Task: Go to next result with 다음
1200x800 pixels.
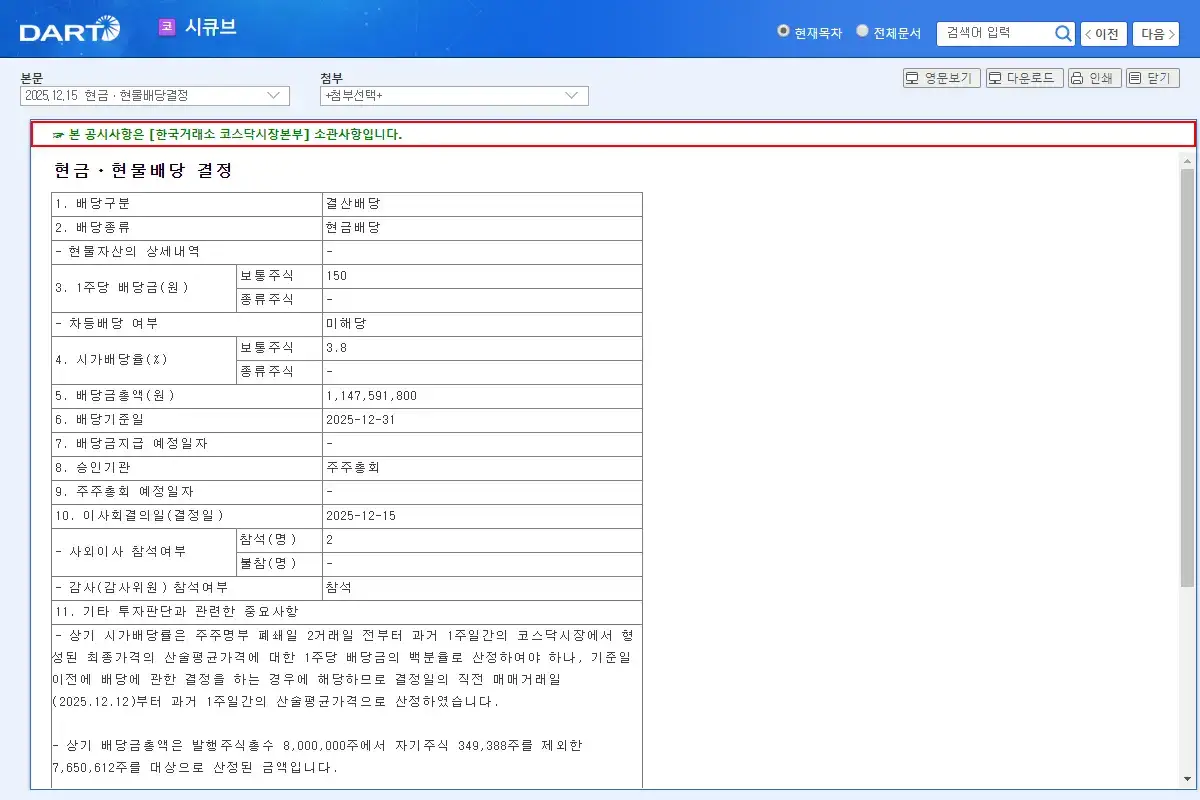Action: click(1155, 34)
